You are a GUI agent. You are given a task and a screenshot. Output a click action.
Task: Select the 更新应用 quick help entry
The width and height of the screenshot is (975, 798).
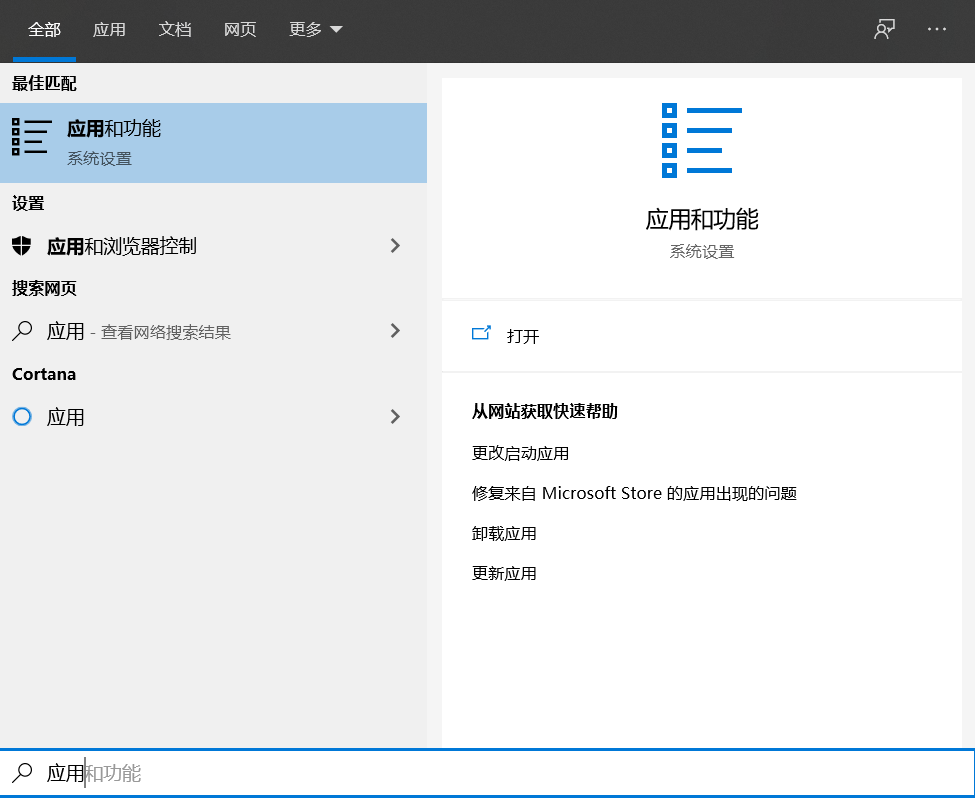pos(506,572)
